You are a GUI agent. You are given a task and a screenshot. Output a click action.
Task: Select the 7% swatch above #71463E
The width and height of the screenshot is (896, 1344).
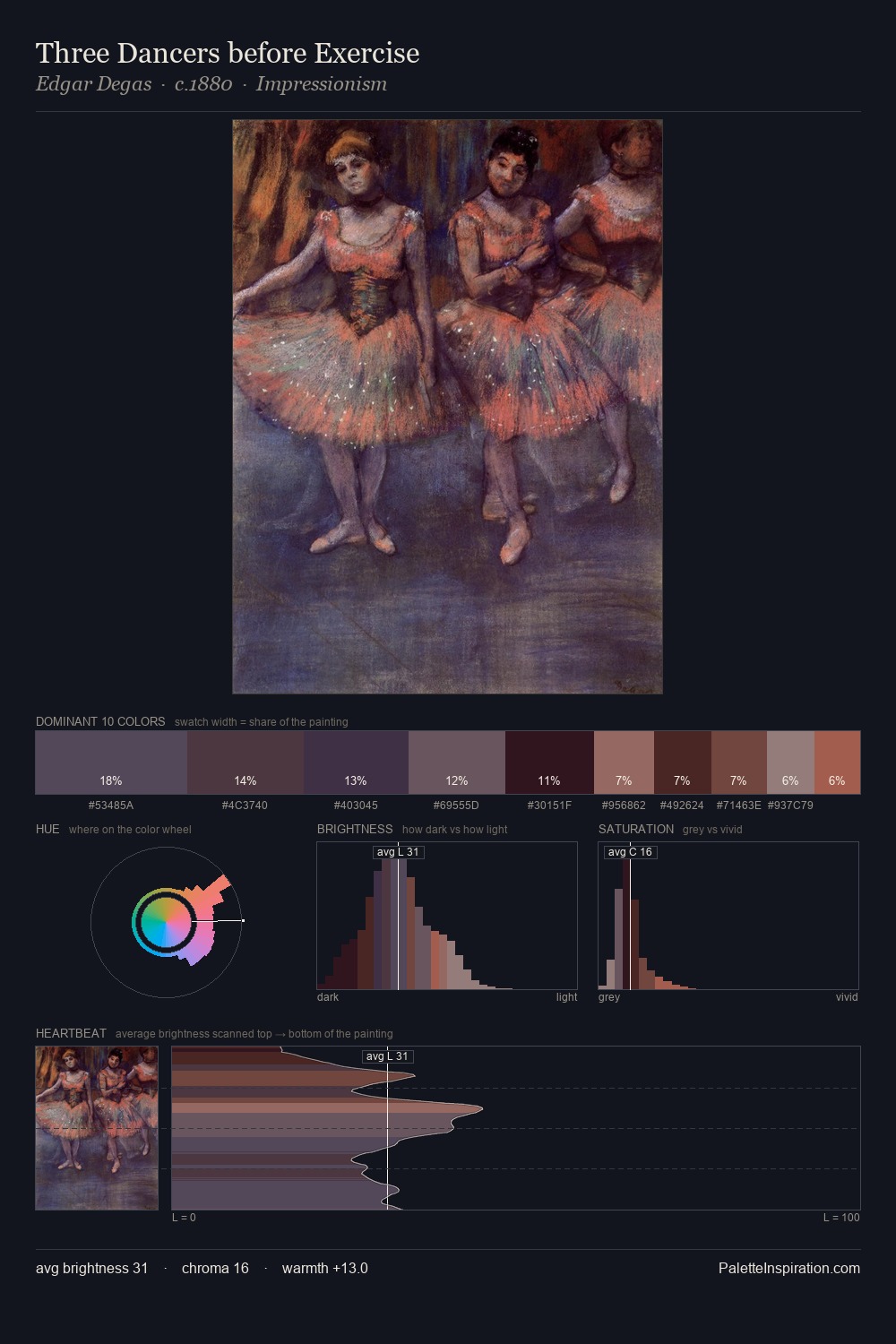739,762
